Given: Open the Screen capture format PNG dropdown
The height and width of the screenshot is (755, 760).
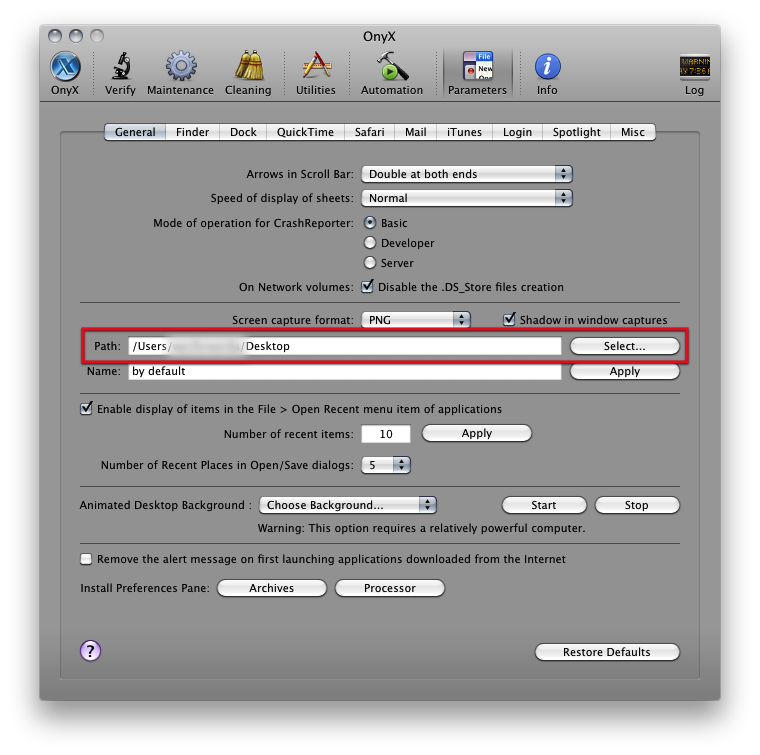Looking at the screenshot, I should [x=416, y=320].
